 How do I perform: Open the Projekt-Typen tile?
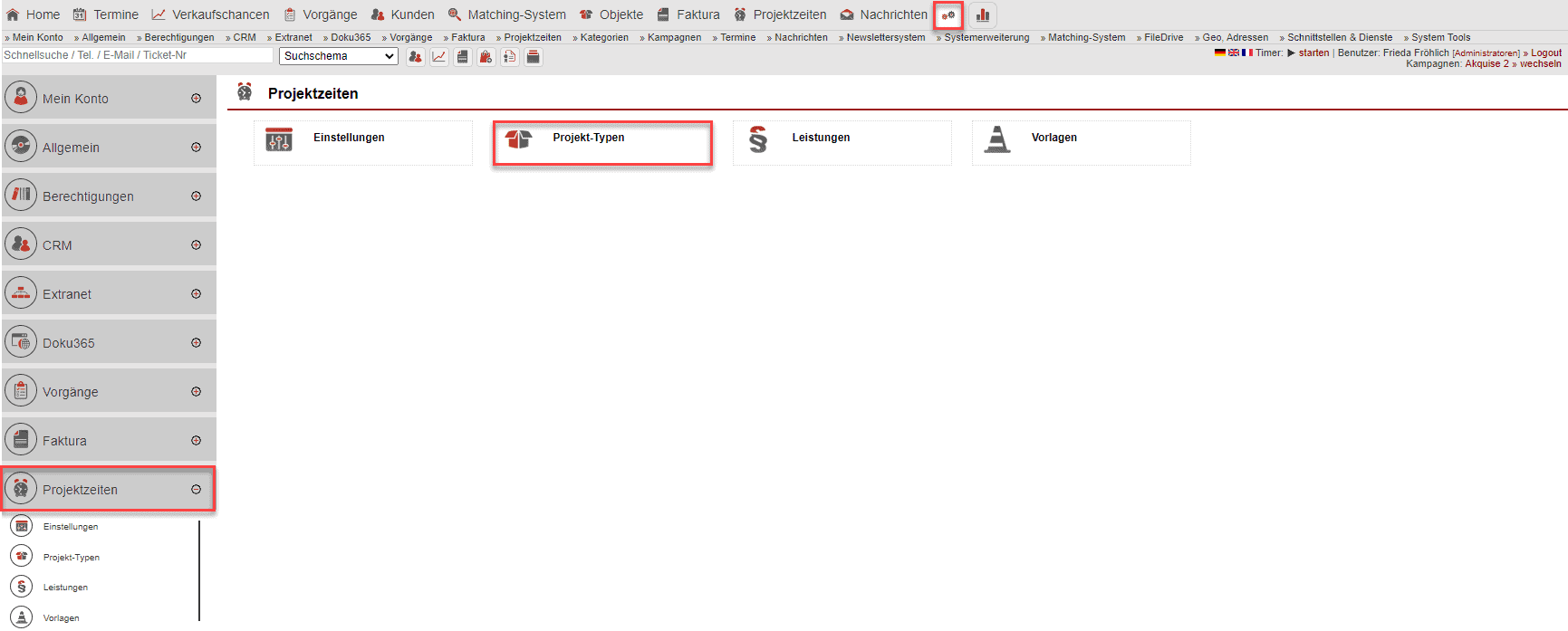(x=602, y=143)
